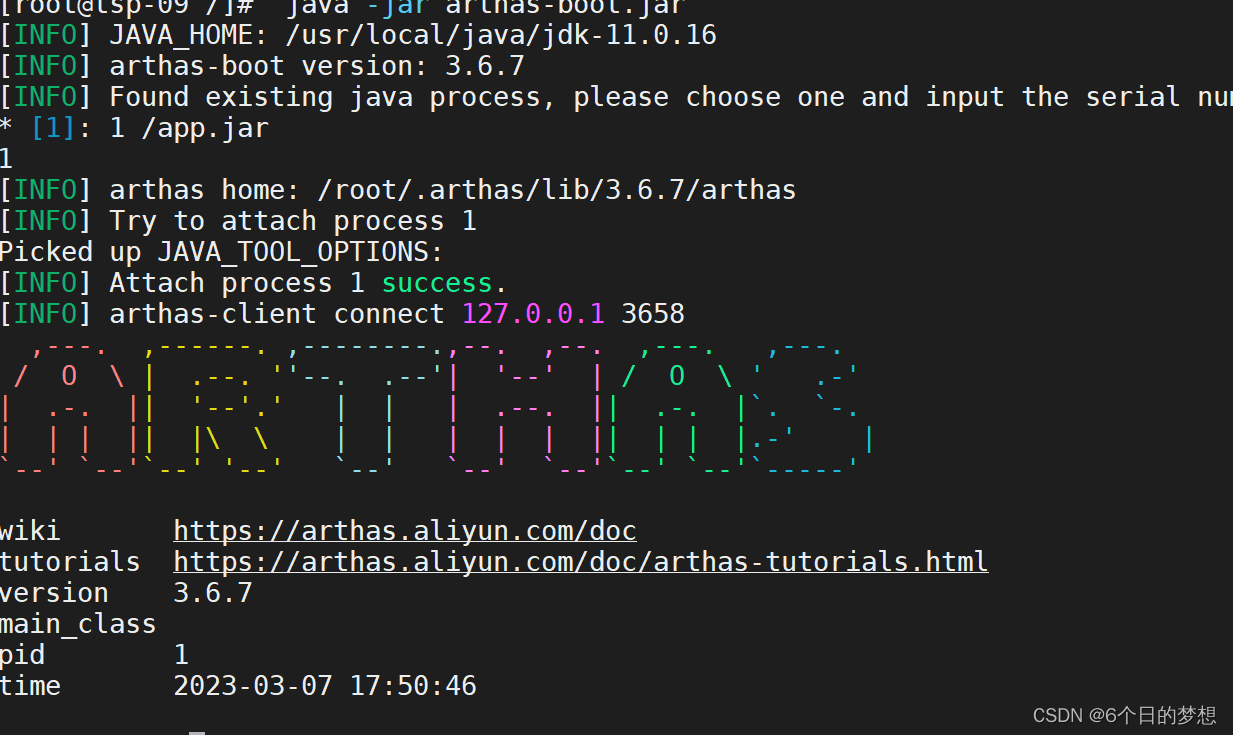Image resolution: width=1233 pixels, height=735 pixels.
Task: Click the ARTHAS ASCII art banner
Action: click(x=437, y=408)
